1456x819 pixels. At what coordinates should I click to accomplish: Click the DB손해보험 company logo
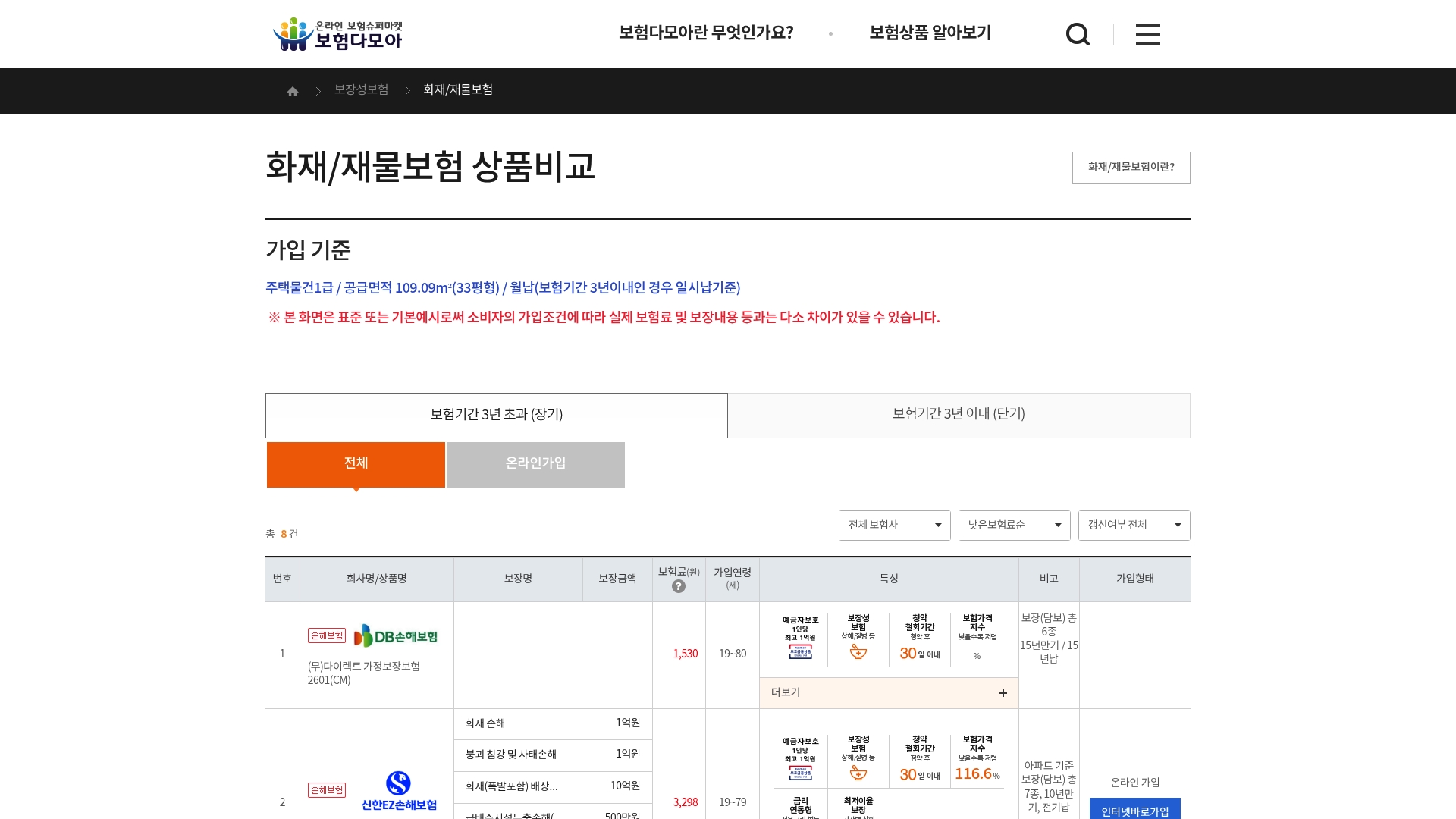pos(395,636)
